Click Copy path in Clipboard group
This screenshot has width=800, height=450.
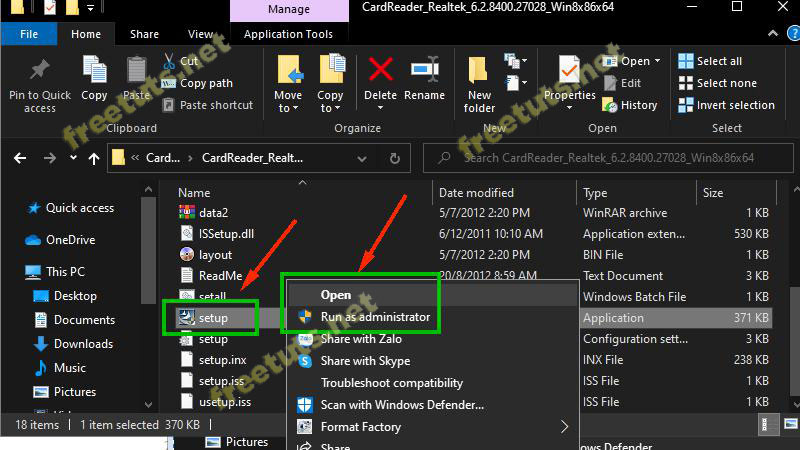(x=197, y=83)
